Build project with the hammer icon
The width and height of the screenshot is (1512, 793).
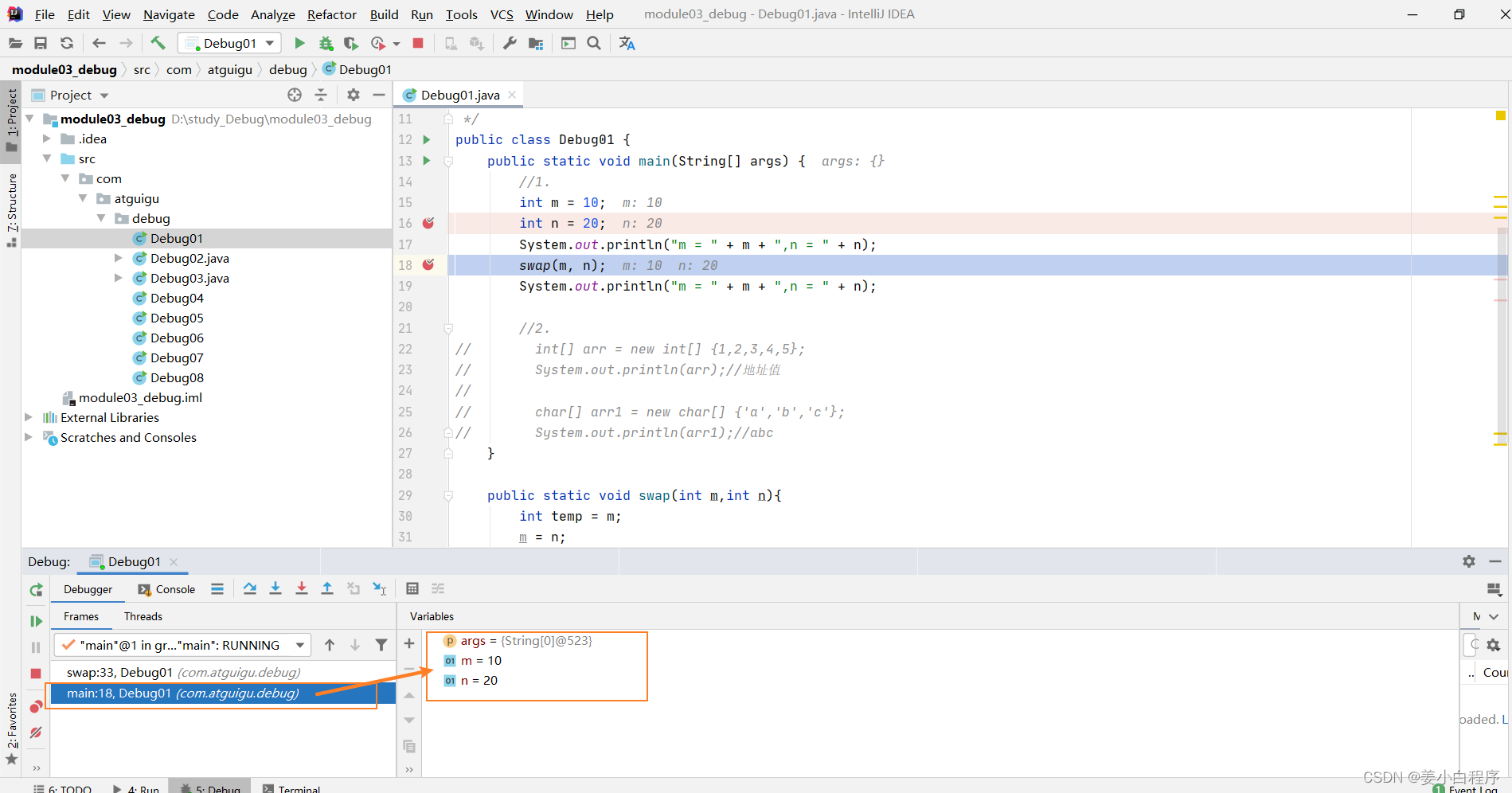(x=158, y=43)
